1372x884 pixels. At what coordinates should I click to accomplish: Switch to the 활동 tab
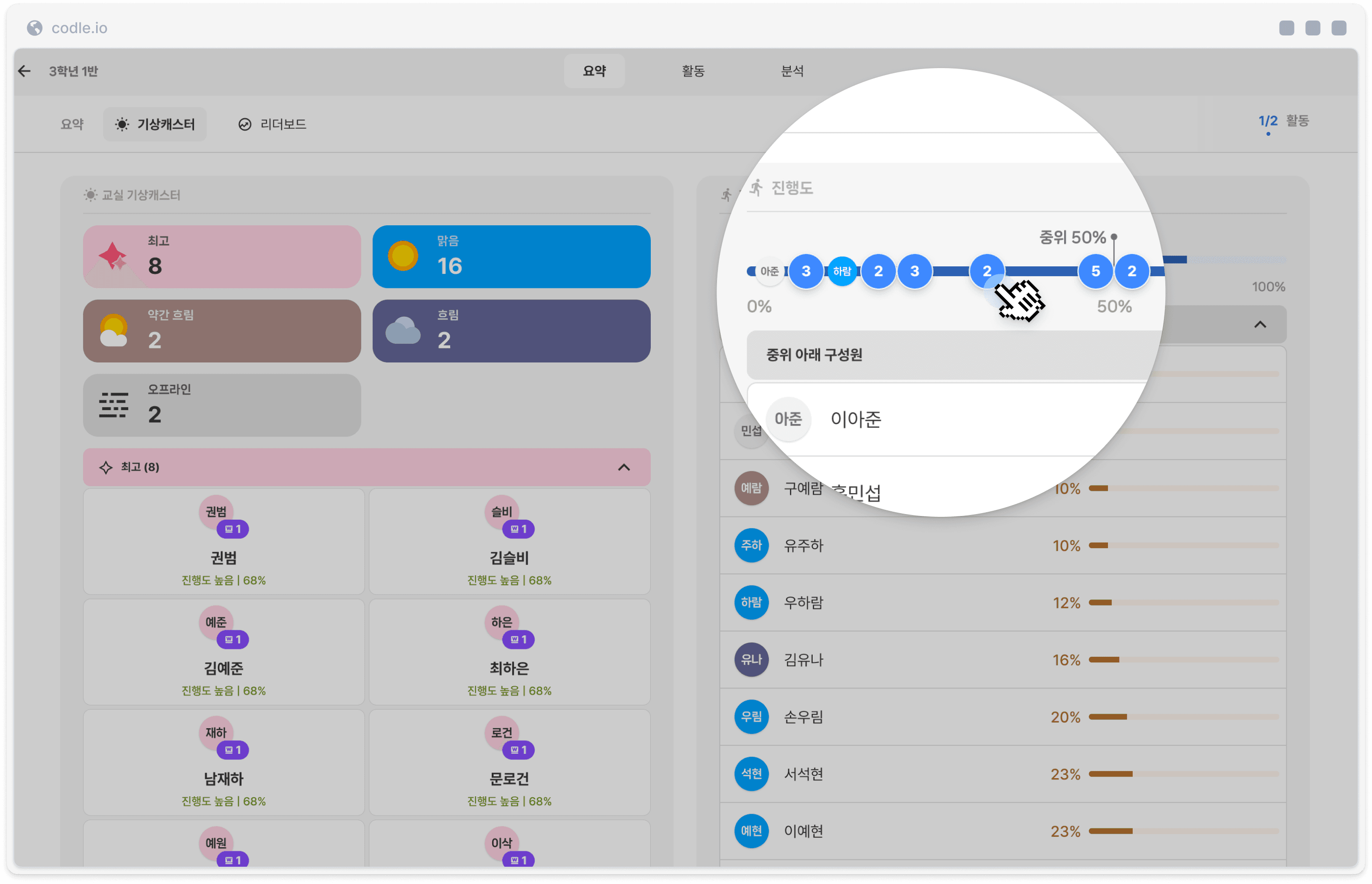pos(693,71)
